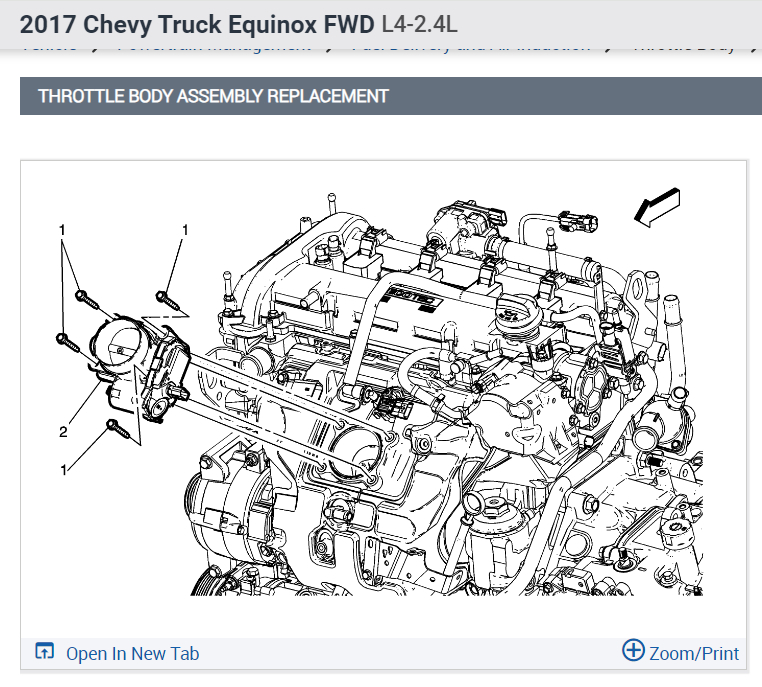Click the throttle body engine diagram image
The height and width of the screenshot is (687, 762).
click(383, 393)
